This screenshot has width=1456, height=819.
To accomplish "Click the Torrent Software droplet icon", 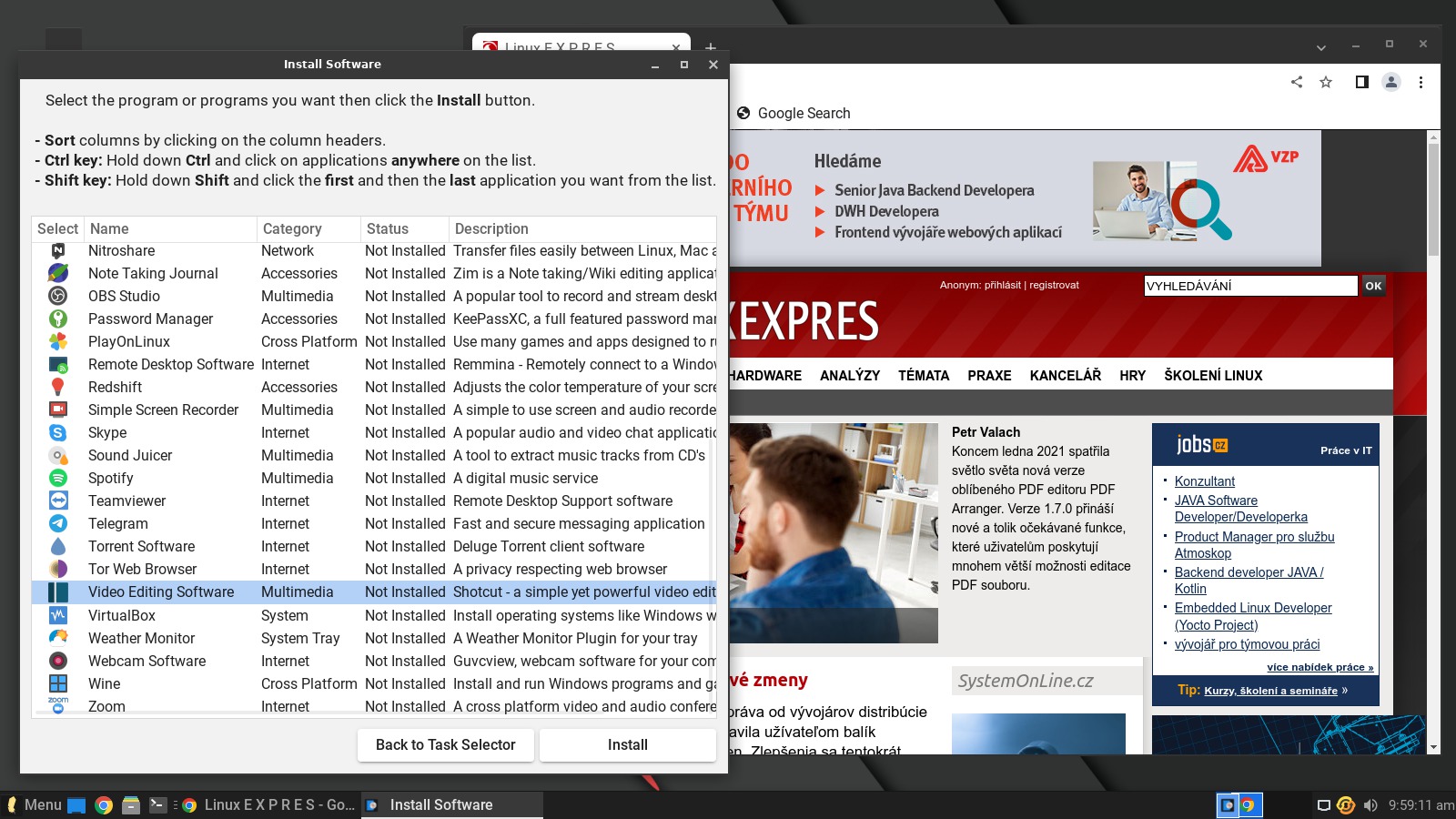I will click(x=58, y=546).
